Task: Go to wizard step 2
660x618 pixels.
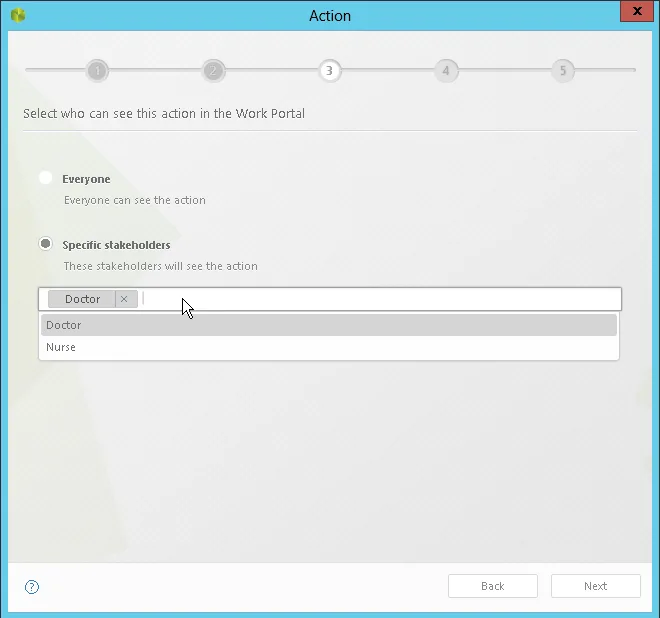Action: point(213,70)
